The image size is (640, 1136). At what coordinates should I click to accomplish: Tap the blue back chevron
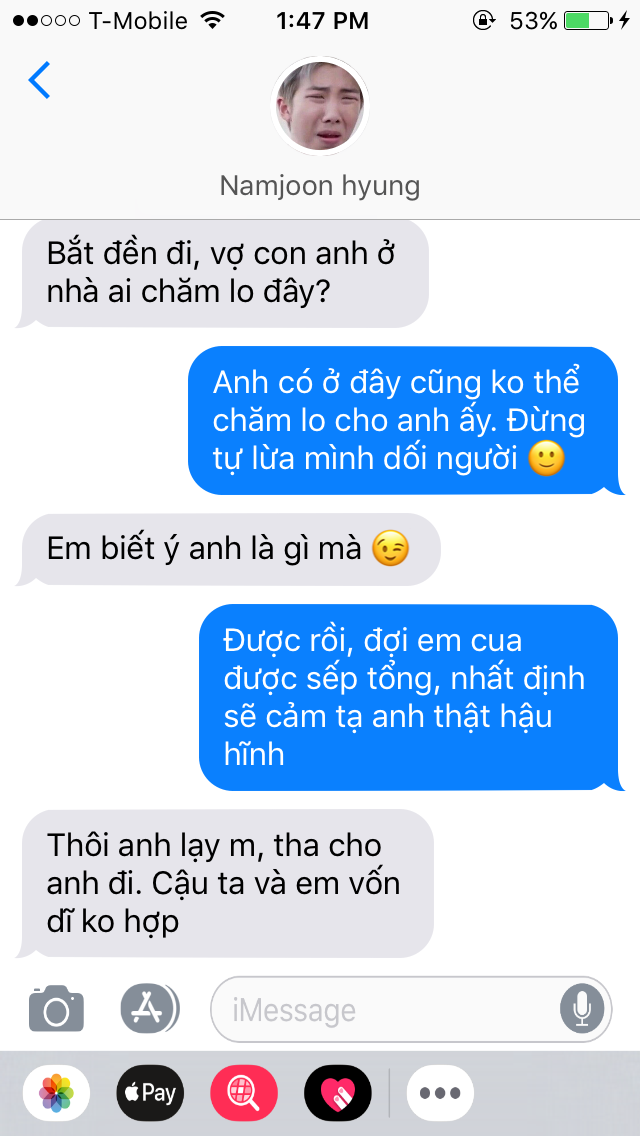click(39, 80)
